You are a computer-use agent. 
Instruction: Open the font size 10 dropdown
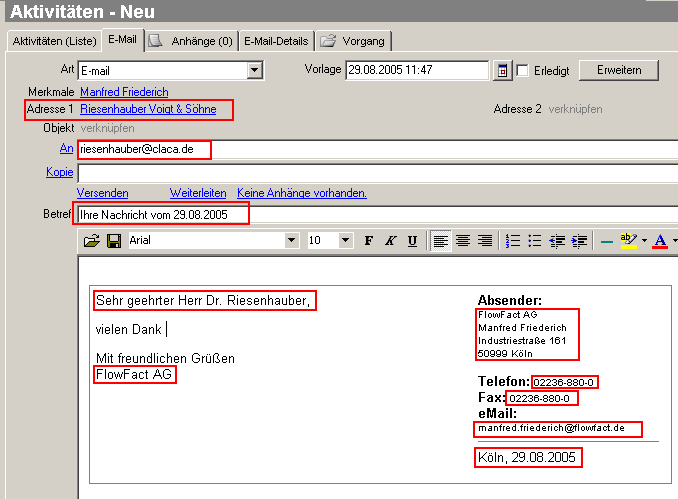(x=345, y=240)
